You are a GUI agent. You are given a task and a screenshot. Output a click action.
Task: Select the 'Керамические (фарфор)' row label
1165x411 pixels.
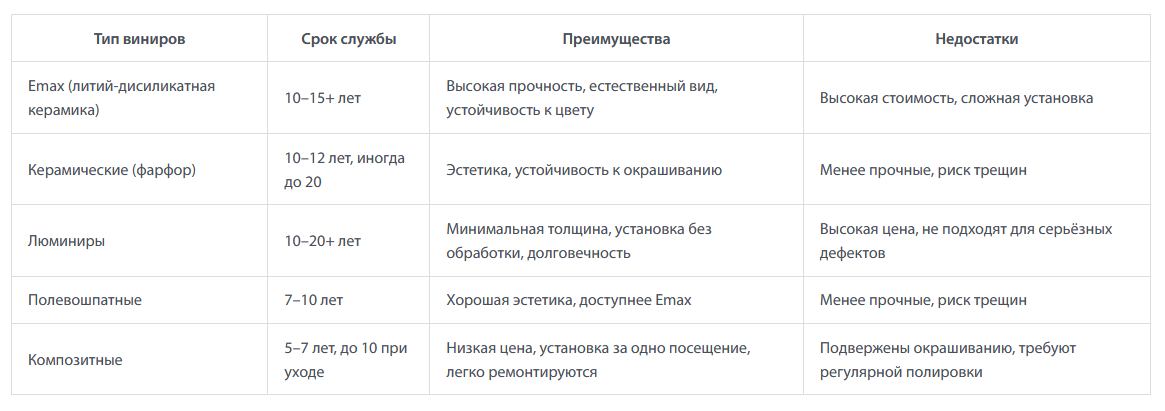click(x=139, y=169)
